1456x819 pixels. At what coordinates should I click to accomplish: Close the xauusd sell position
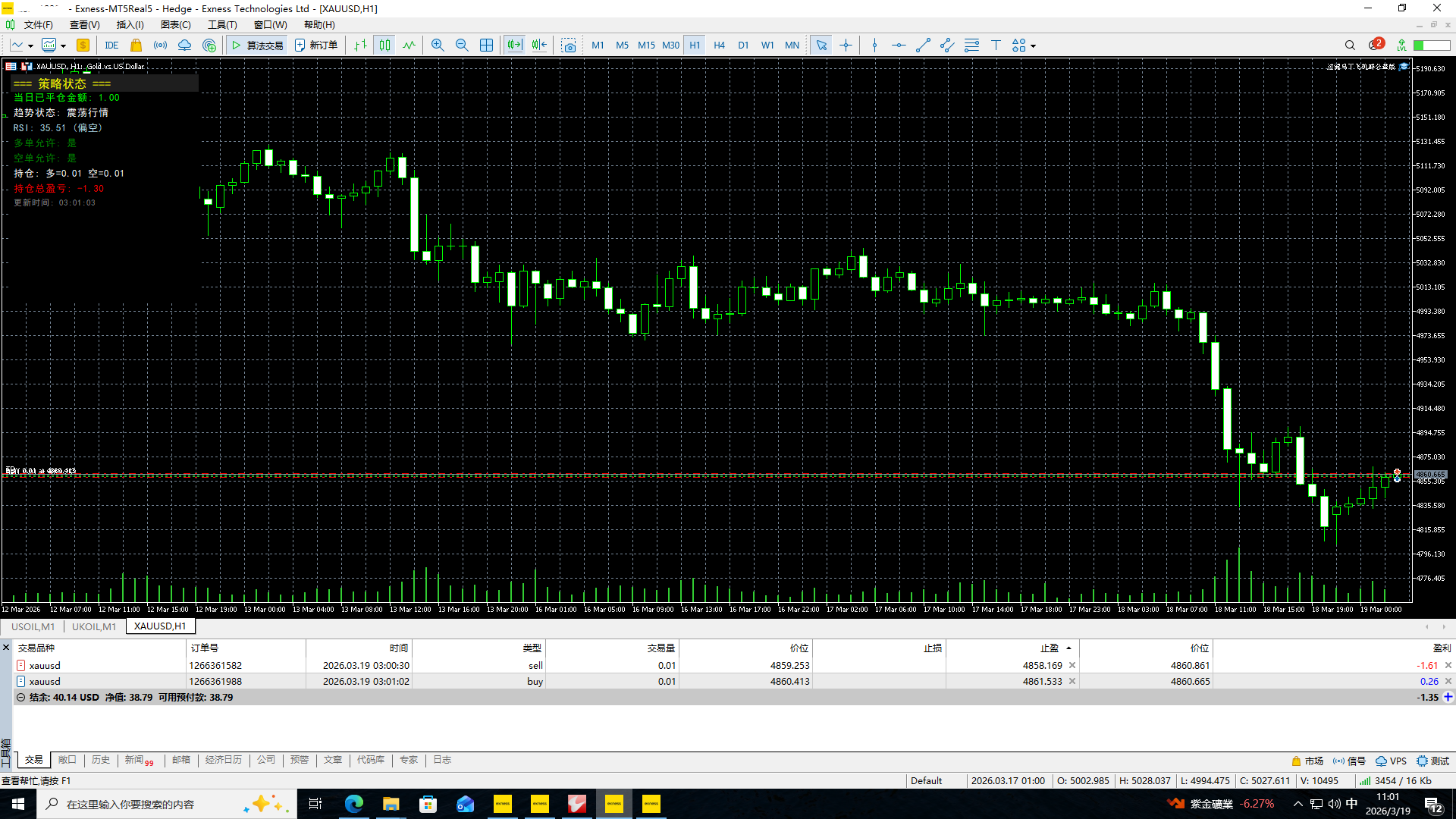(x=1448, y=666)
